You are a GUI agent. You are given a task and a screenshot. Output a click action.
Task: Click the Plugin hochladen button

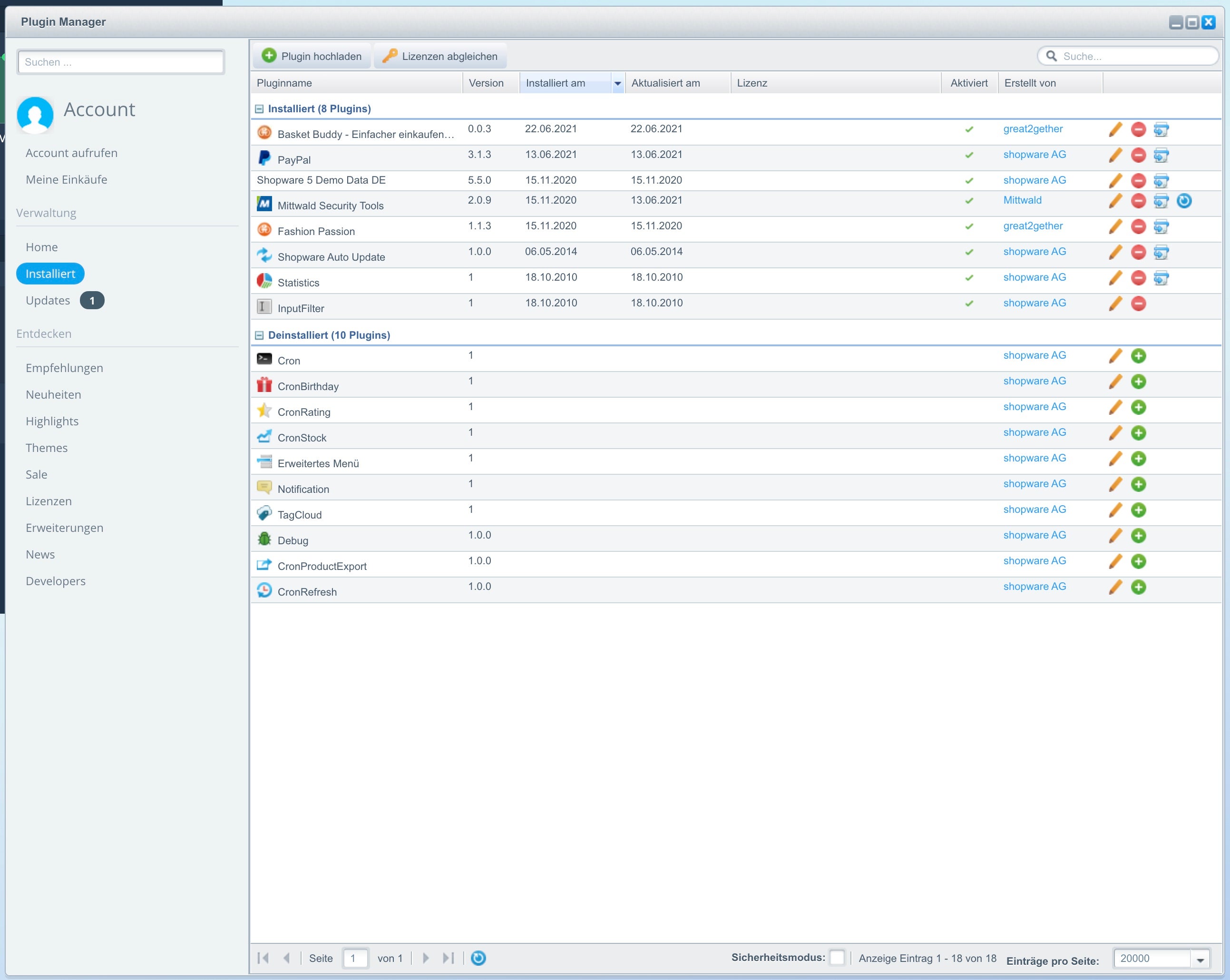[312, 56]
